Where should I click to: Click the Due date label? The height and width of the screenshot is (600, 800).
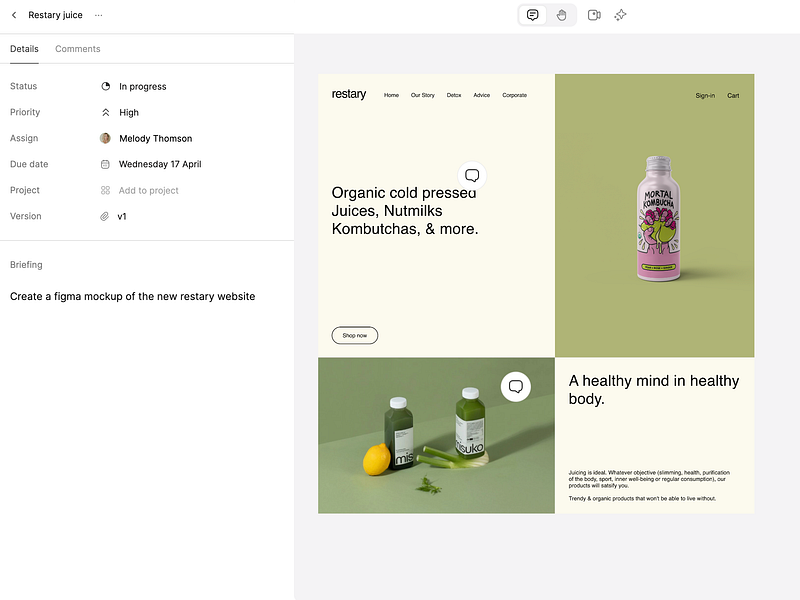[29, 164]
